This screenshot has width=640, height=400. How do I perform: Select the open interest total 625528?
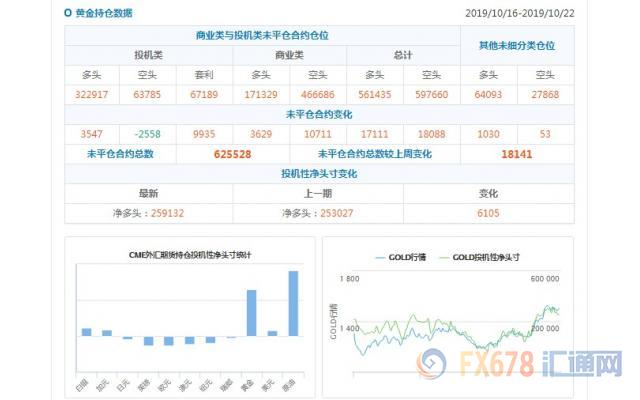click(233, 154)
